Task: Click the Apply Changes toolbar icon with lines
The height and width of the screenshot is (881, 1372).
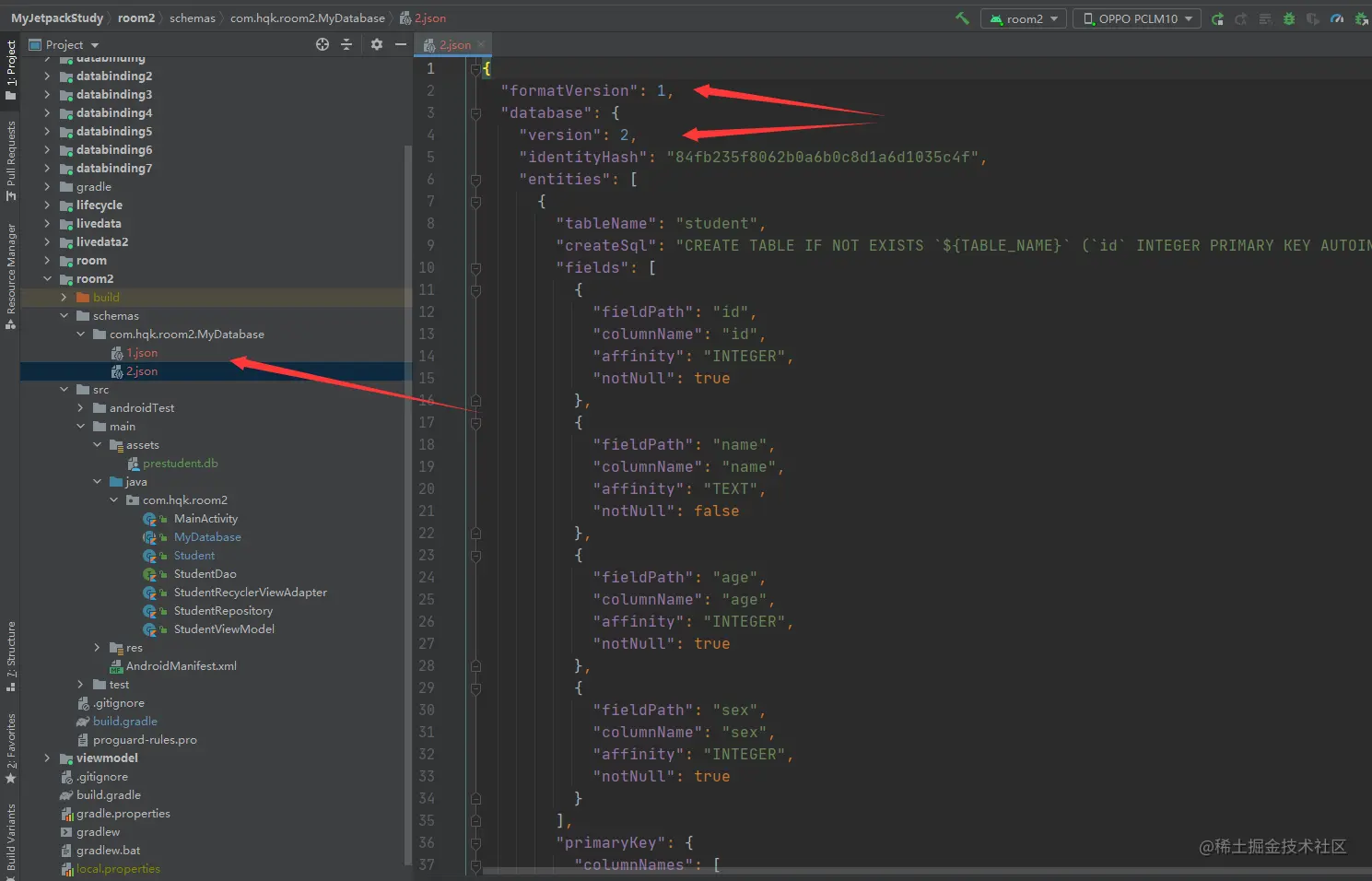Action: coord(1265,18)
